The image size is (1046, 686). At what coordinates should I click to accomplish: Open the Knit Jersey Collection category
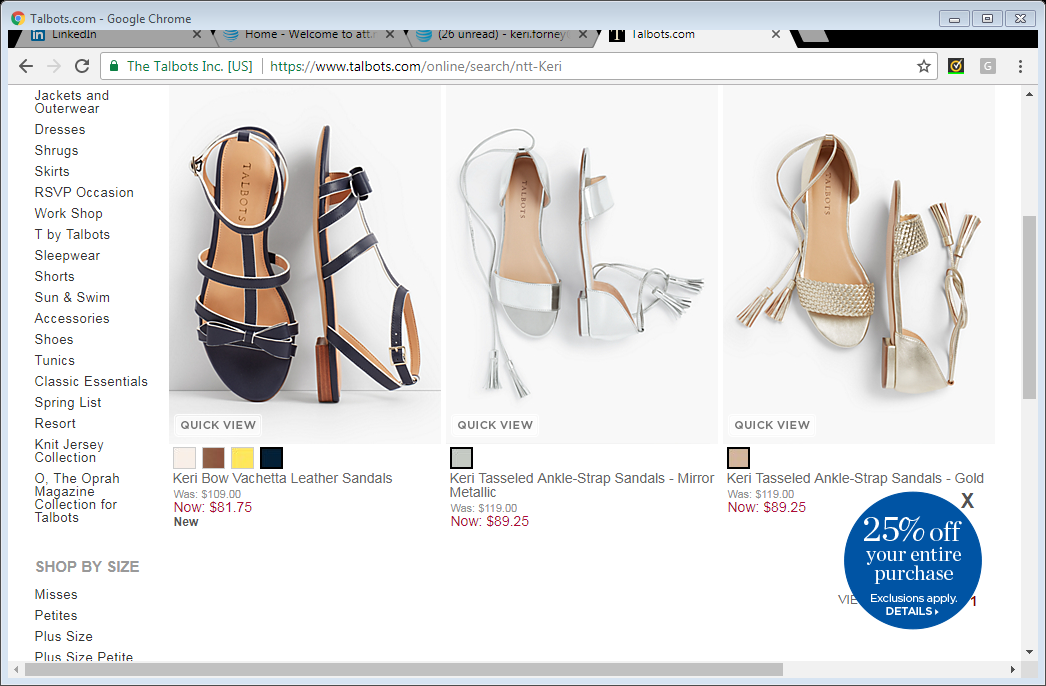(69, 451)
